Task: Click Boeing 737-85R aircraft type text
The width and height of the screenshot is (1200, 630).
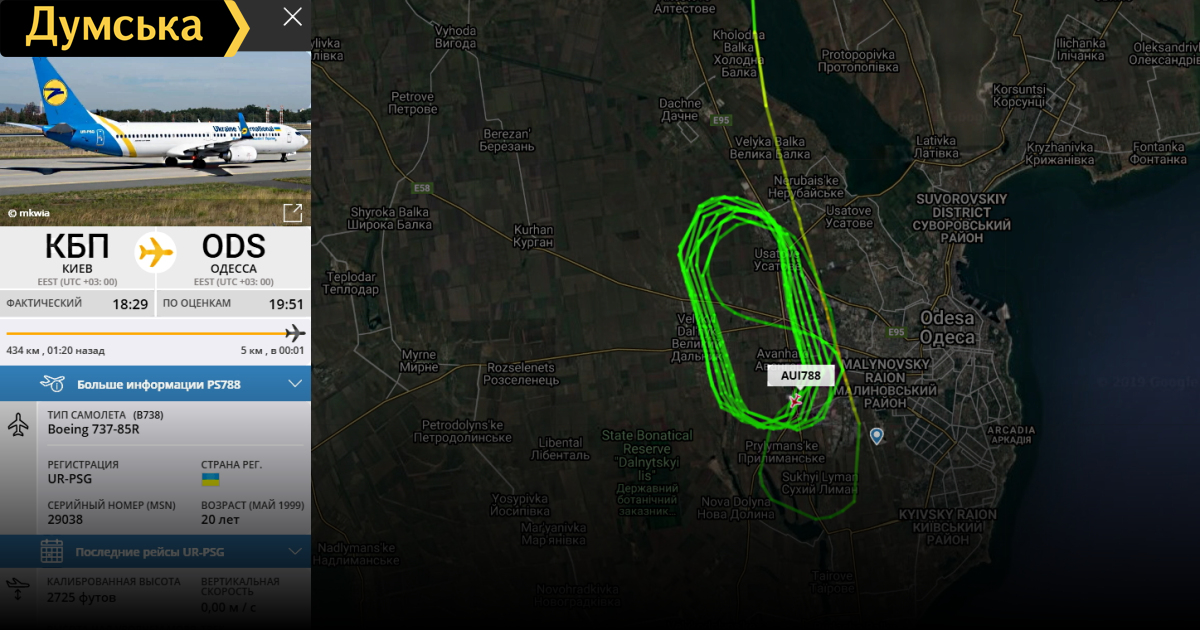Action: pyautogui.click(x=94, y=429)
